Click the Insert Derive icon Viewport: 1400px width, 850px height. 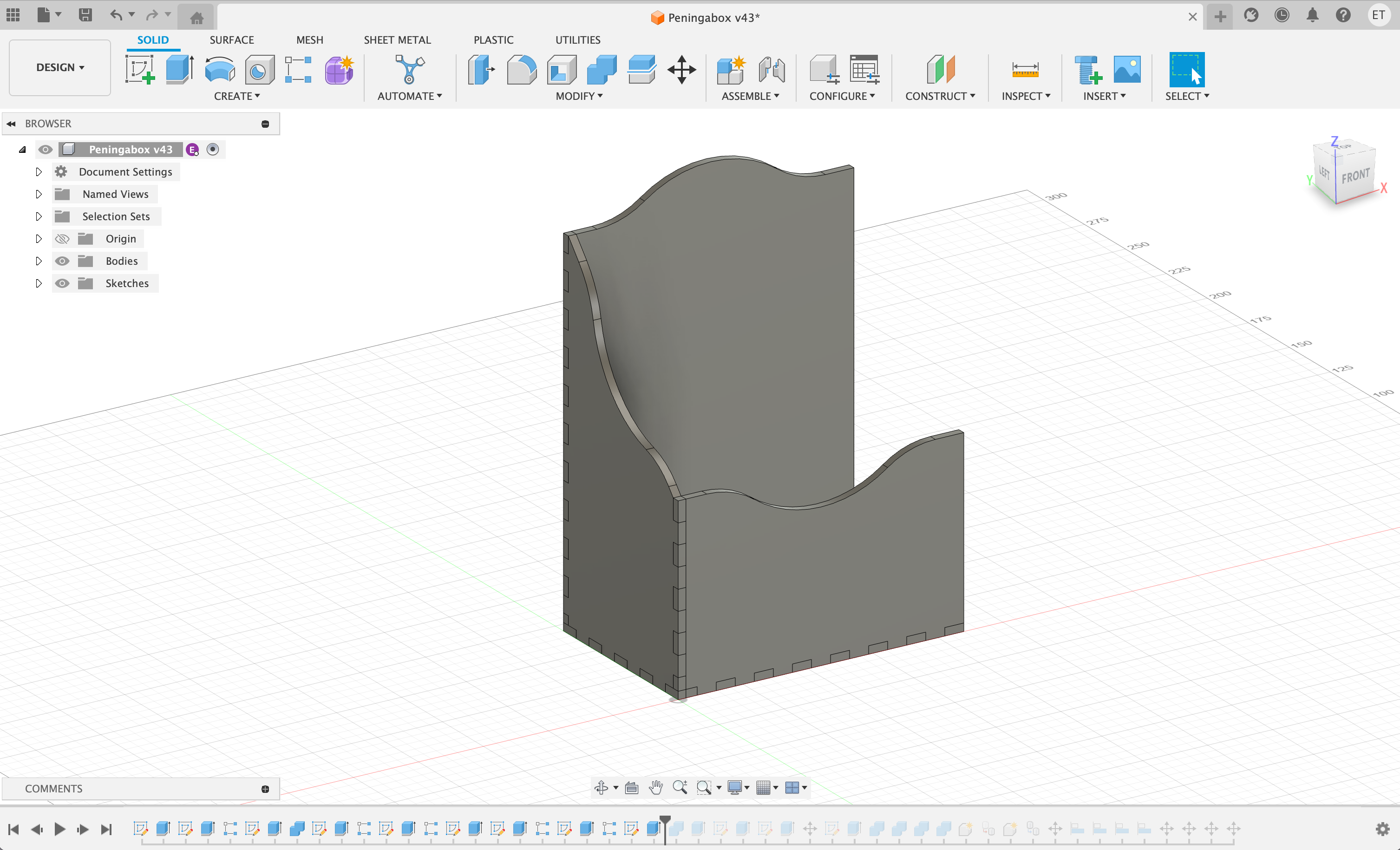pyautogui.click(x=1088, y=70)
